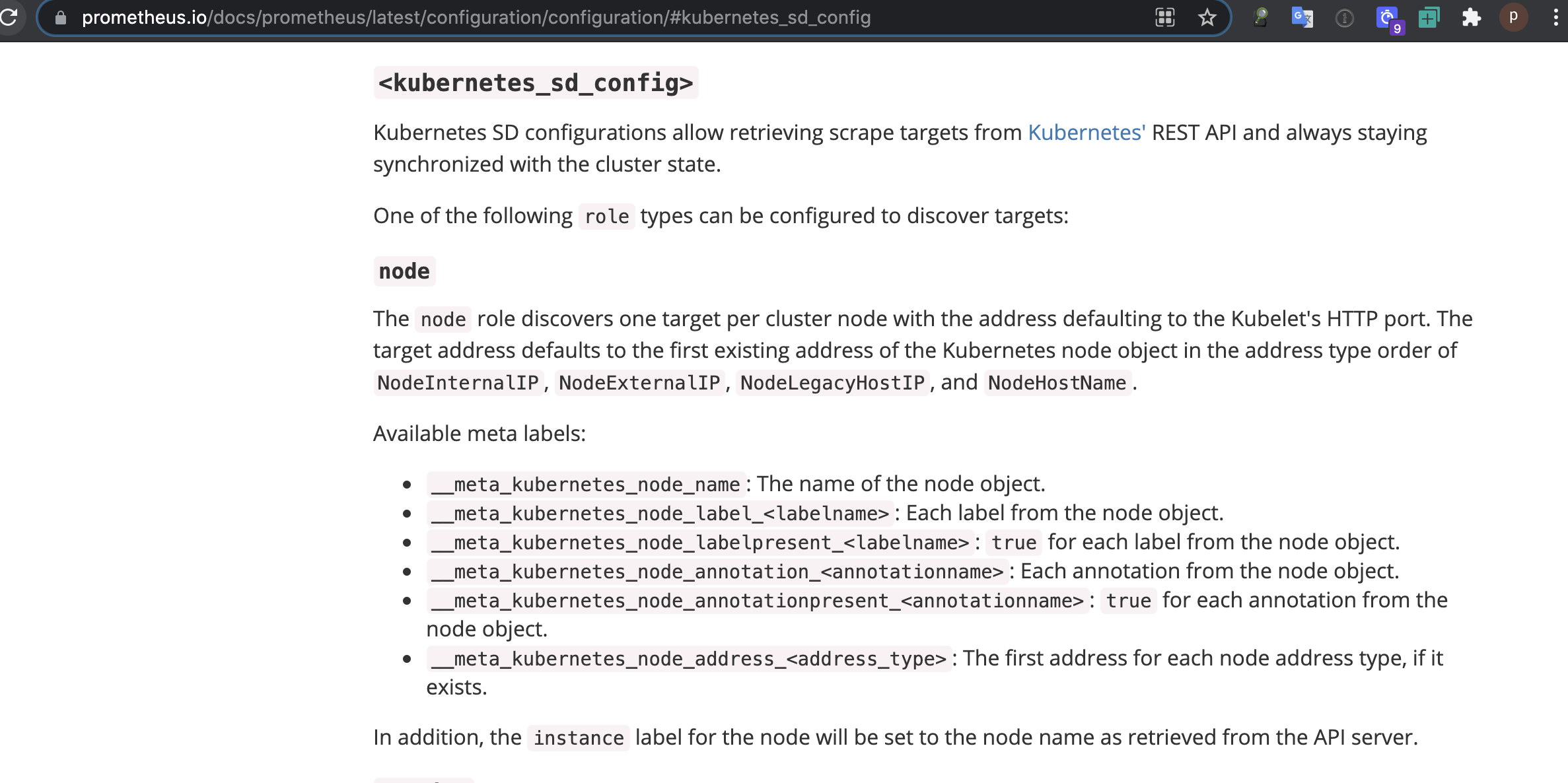The image size is (1568, 783).
Task: Open the Extensions puzzle piece menu
Action: [1471, 18]
